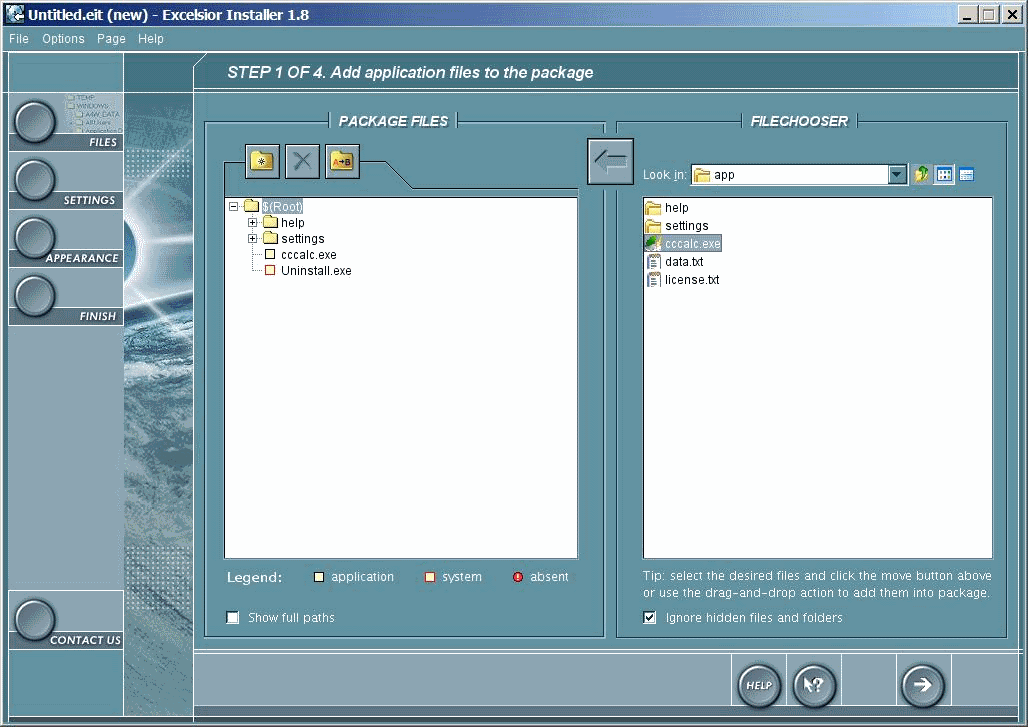Select license.txt file icon in Filechooser
This screenshot has height=727, width=1028.
(653, 280)
